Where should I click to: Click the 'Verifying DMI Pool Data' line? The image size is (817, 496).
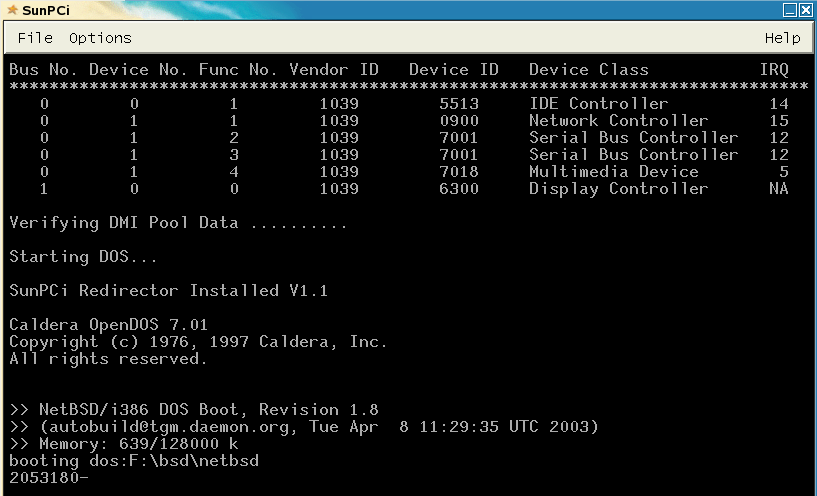[x=178, y=223]
